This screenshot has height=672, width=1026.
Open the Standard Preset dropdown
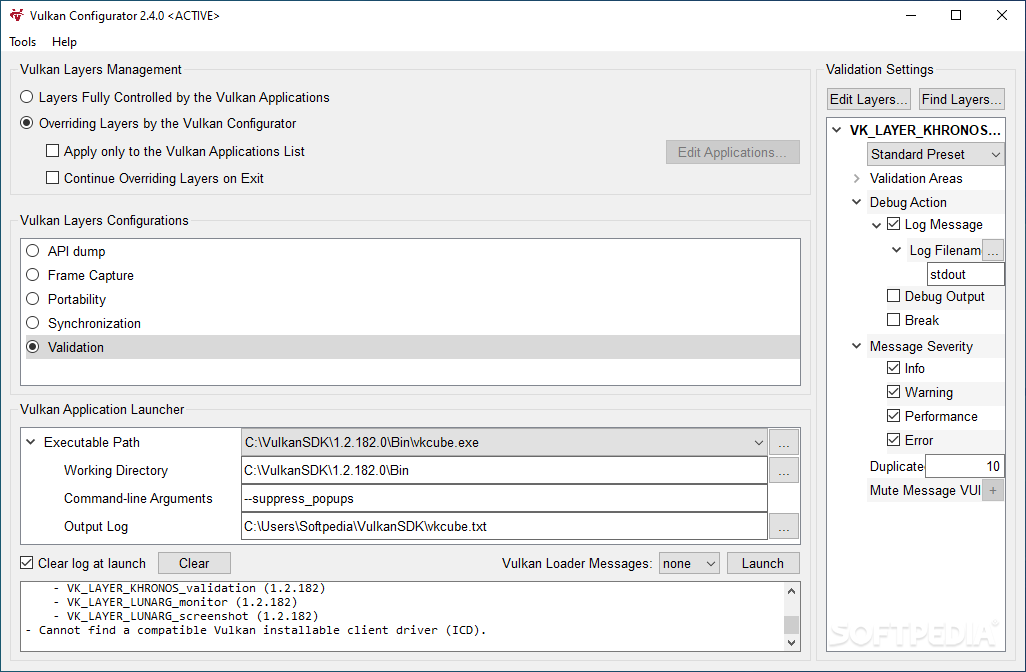[936, 154]
